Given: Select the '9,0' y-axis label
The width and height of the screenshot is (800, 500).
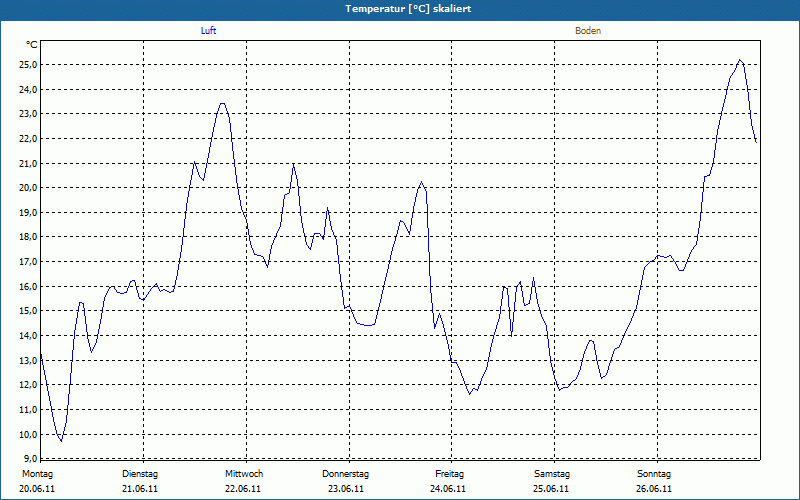Looking at the screenshot, I should pyautogui.click(x=30, y=458).
